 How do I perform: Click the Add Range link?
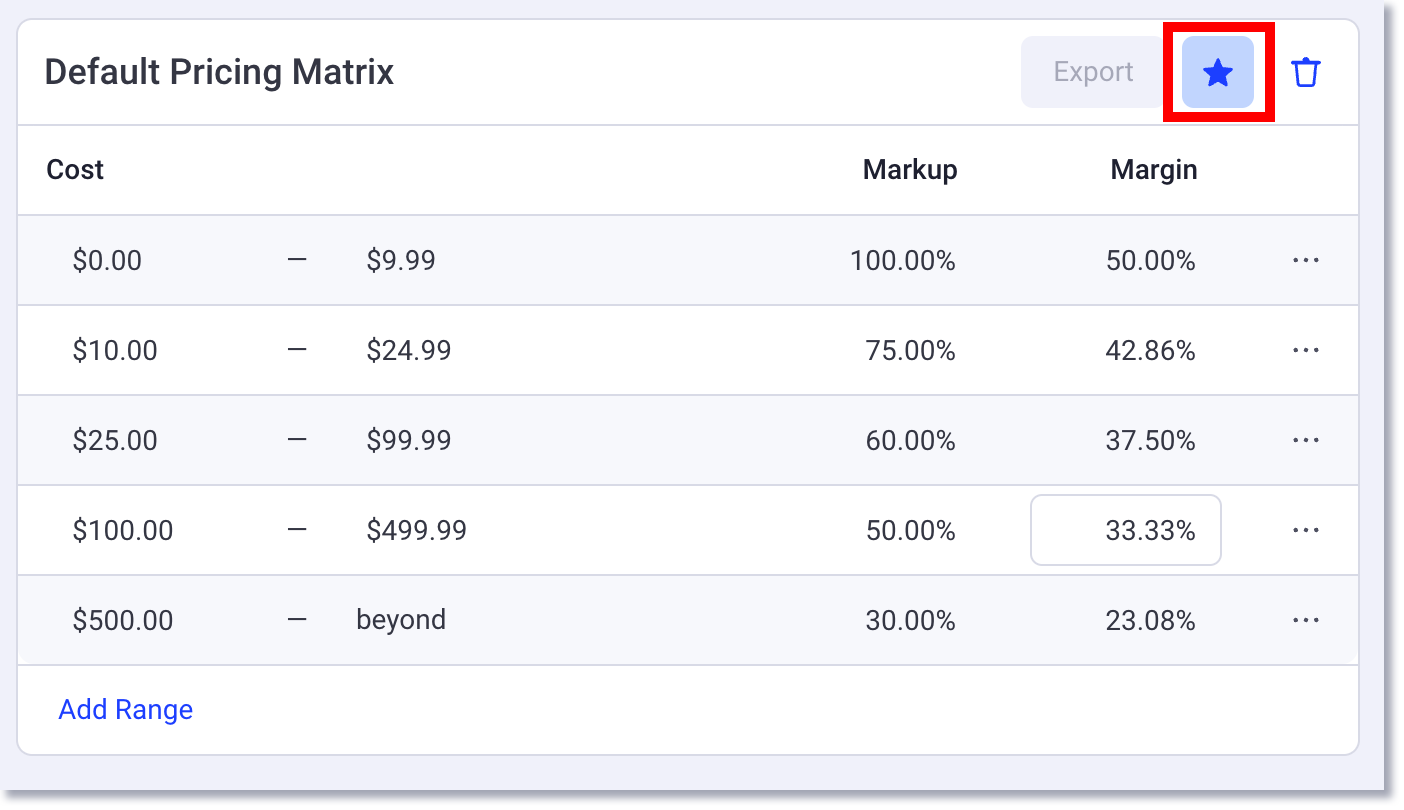[125, 709]
